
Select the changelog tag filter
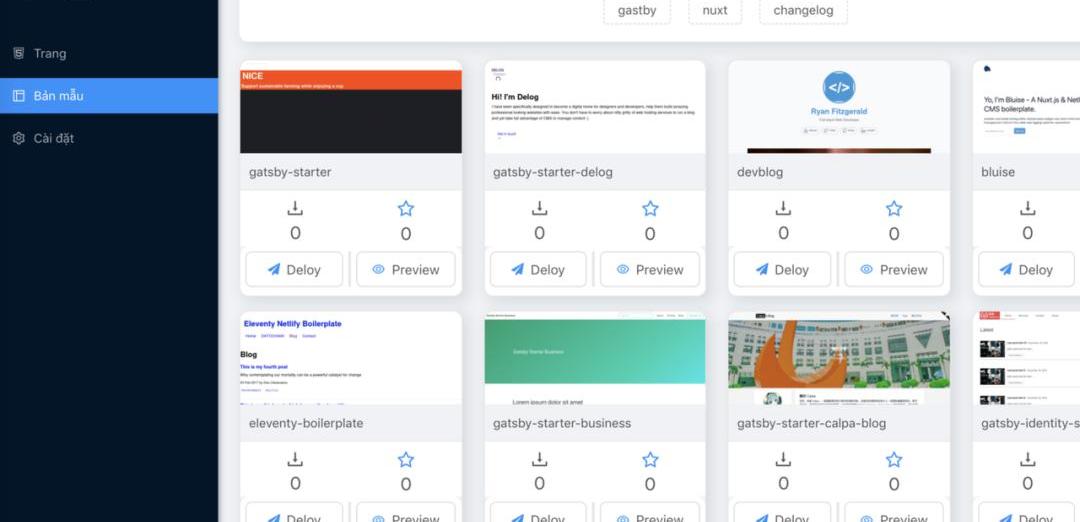coord(803,11)
